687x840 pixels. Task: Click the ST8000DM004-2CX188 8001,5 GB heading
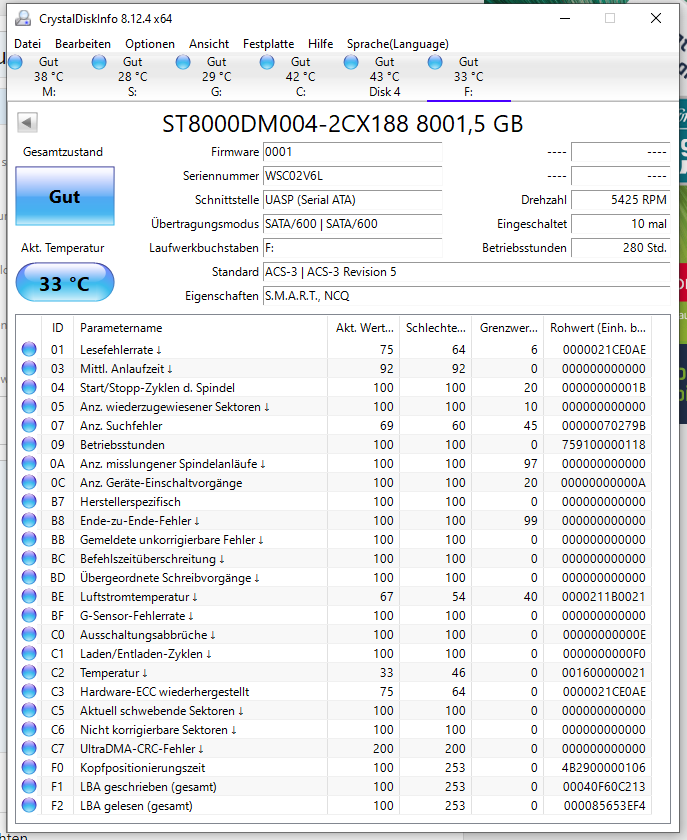coord(342,124)
